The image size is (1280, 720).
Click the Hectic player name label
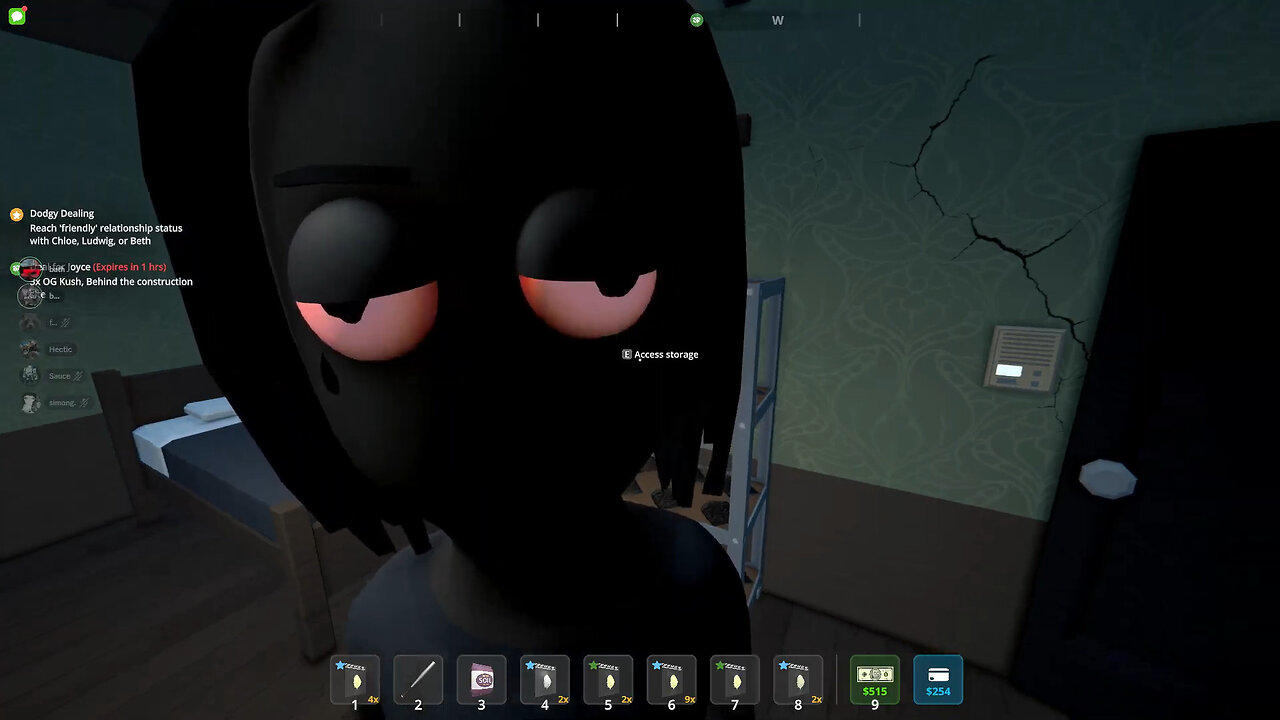pyautogui.click(x=60, y=349)
